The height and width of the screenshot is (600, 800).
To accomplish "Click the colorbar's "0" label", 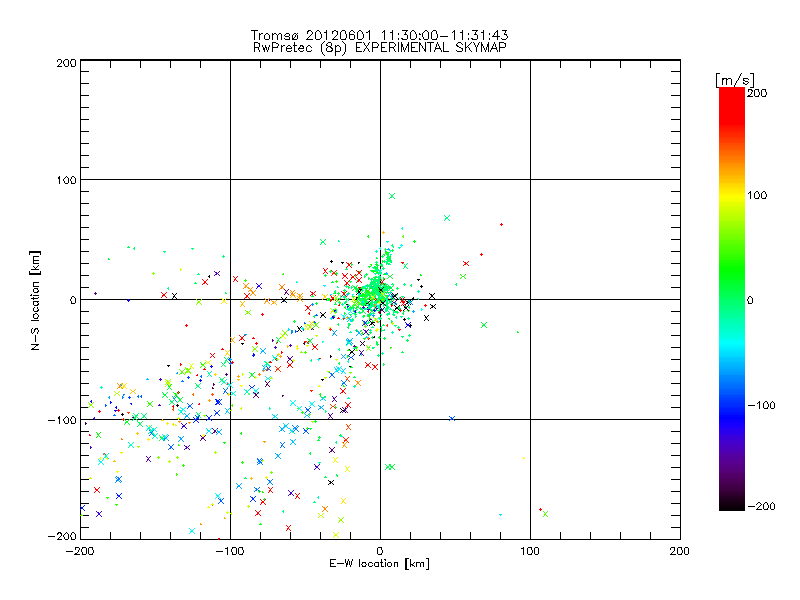I will (750, 300).
